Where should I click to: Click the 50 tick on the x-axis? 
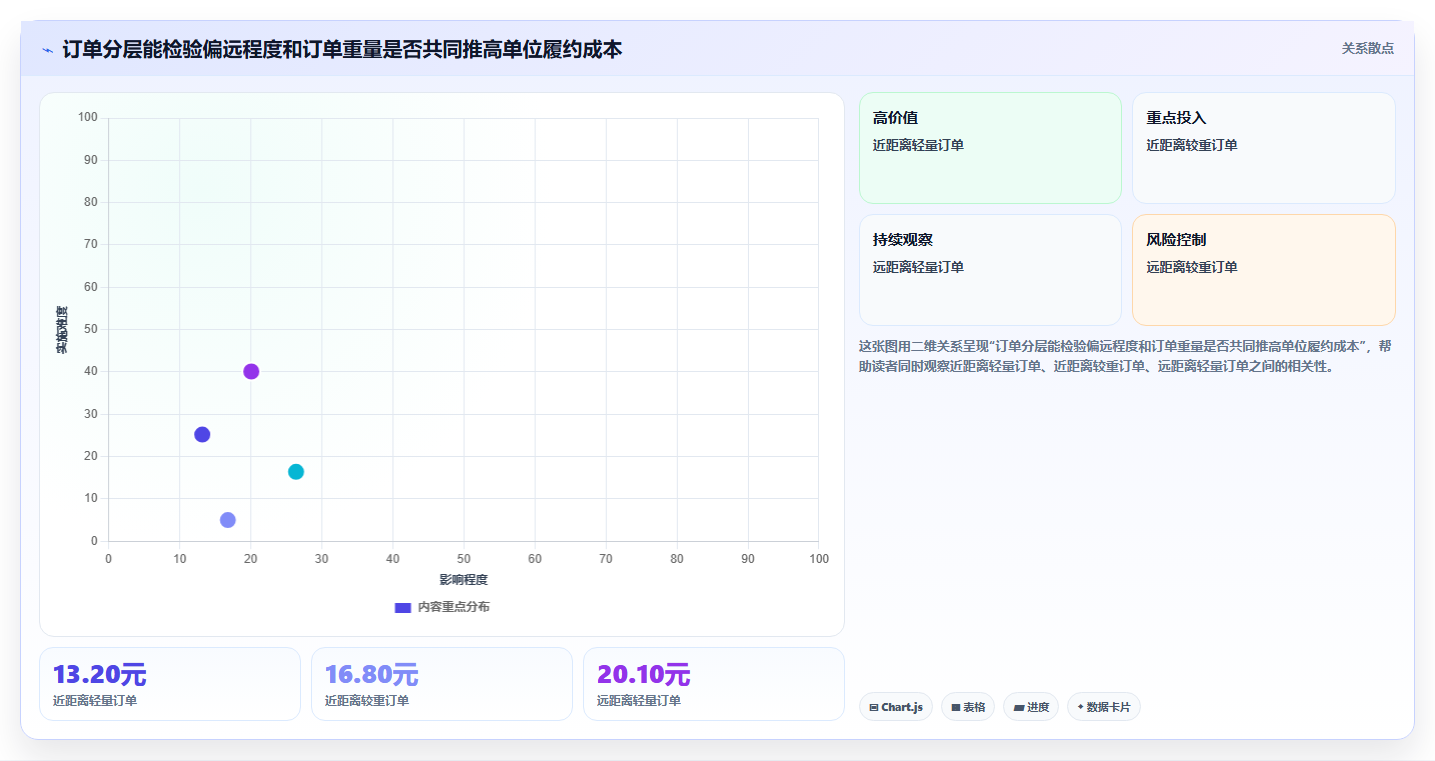(464, 559)
